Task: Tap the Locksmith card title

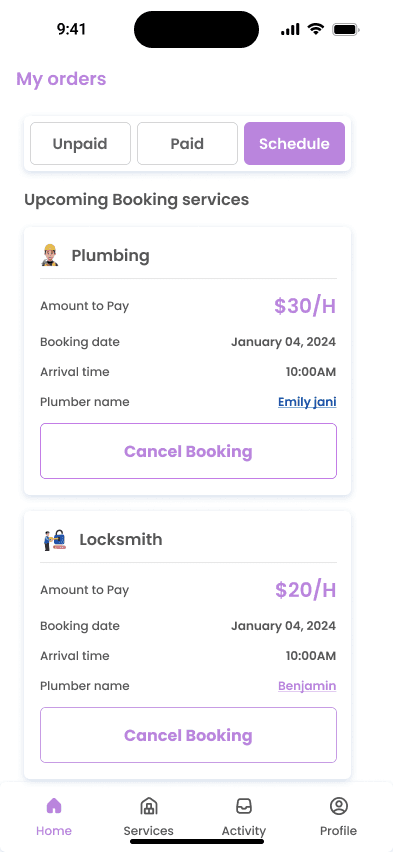Action: tap(121, 540)
